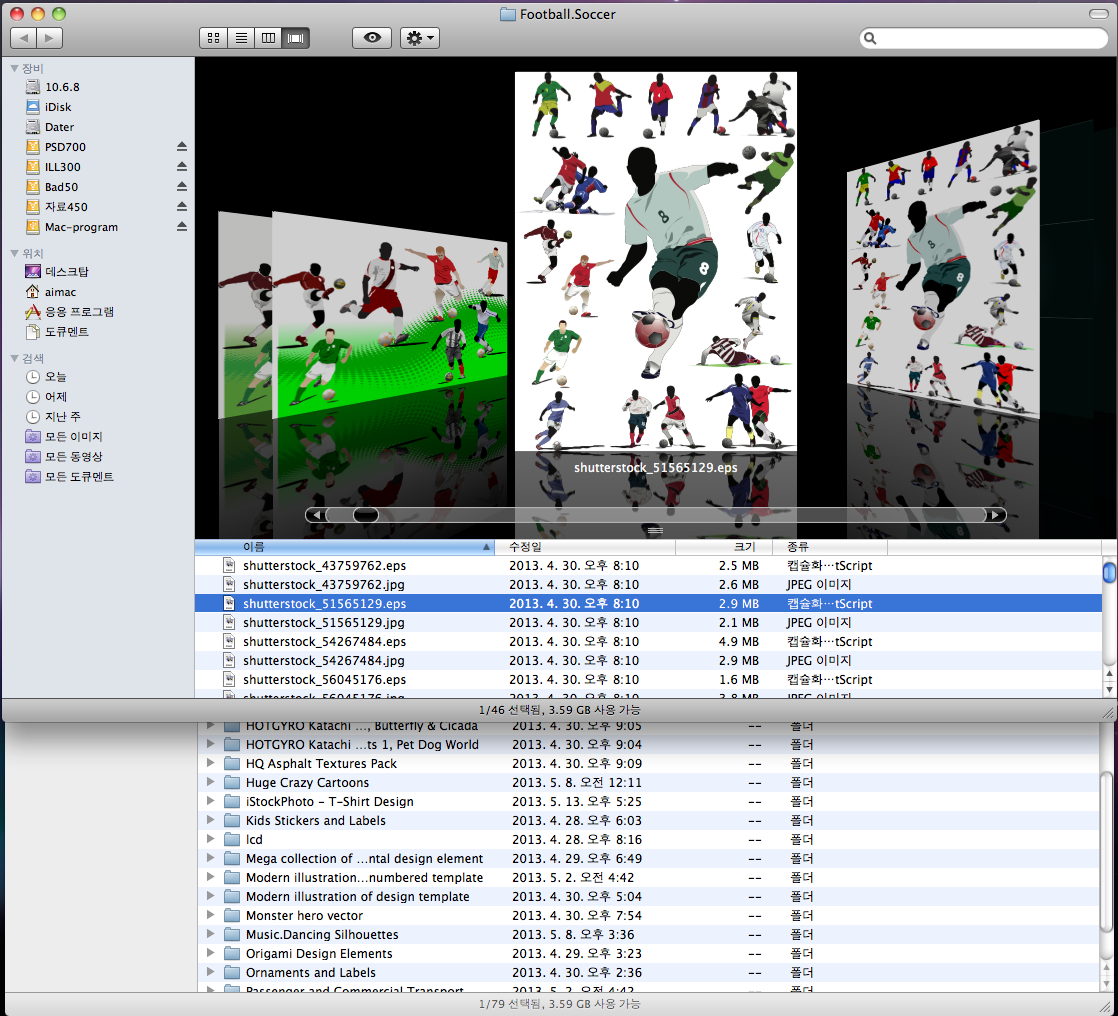Go back with the left arrow button
The height and width of the screenshot is (1016, 1118).
point(23,38)
